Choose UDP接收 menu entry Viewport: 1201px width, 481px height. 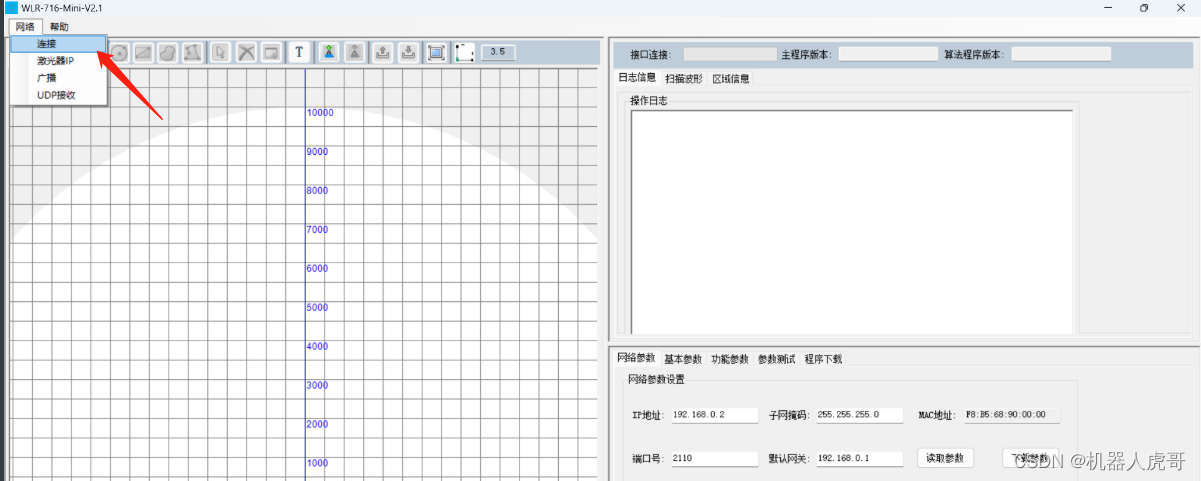pos(58,95)
